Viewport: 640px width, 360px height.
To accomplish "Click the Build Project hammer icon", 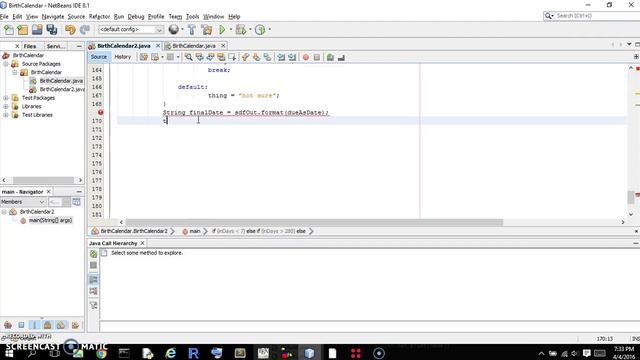I will 191,29.
